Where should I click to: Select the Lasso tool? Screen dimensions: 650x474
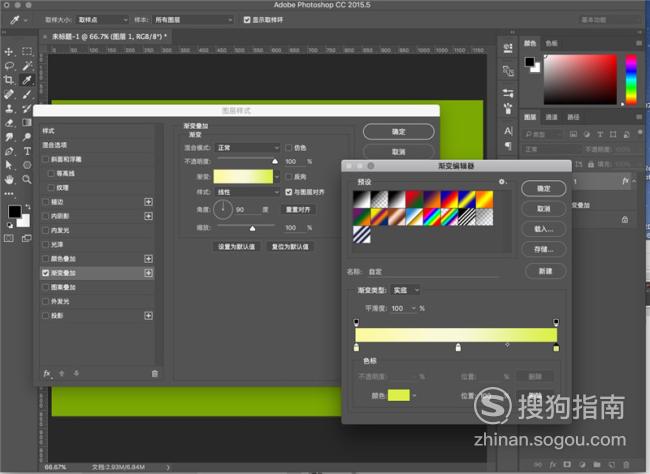tap(9, 66)
